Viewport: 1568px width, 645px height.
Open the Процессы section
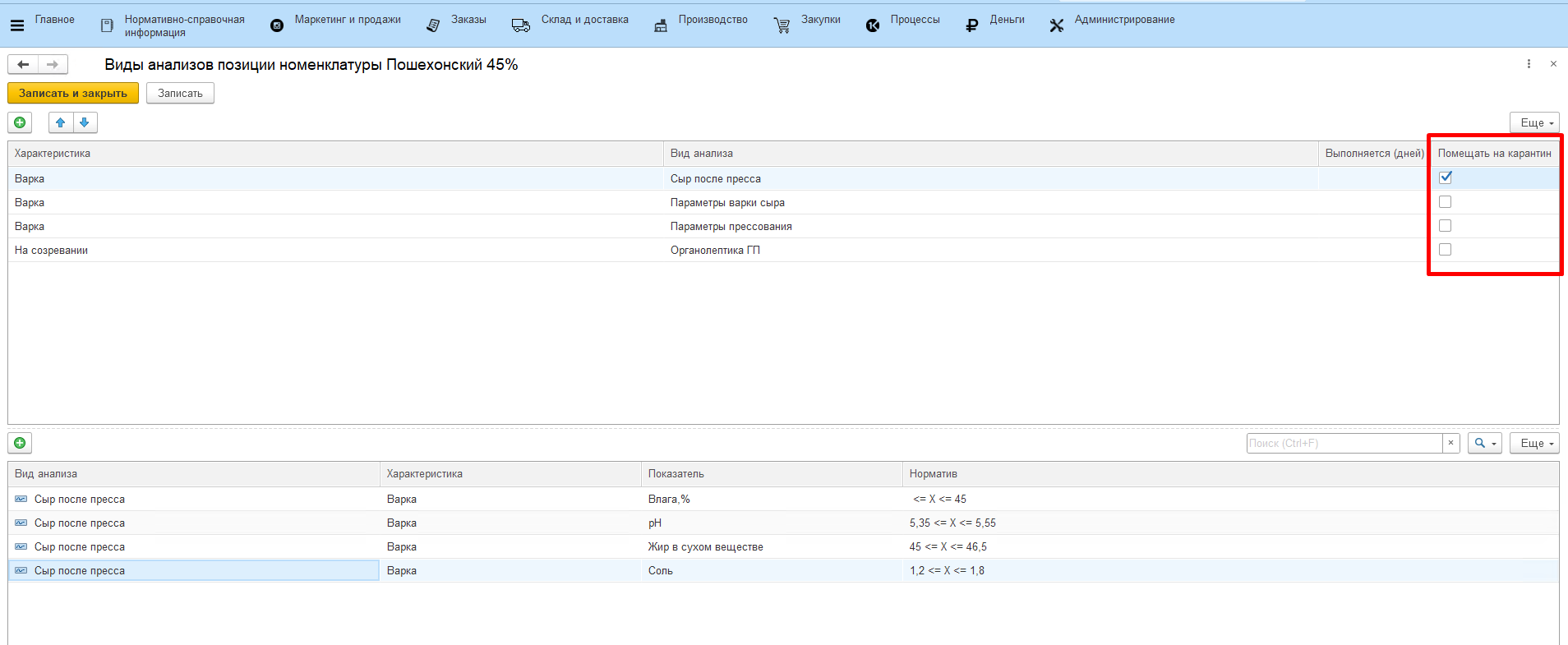915,20
